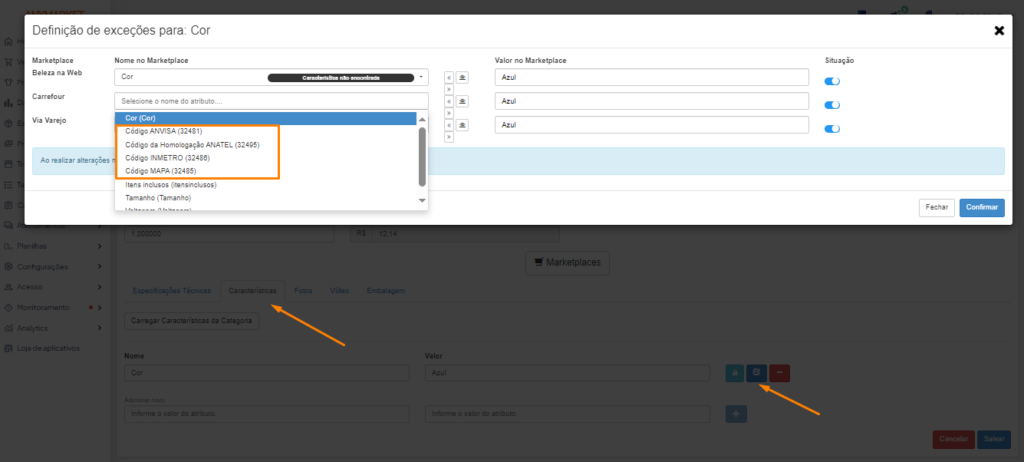
Task: Click the Monitoramento icon in sidebar
Action: pyautogui.click(x=8, y=307)
